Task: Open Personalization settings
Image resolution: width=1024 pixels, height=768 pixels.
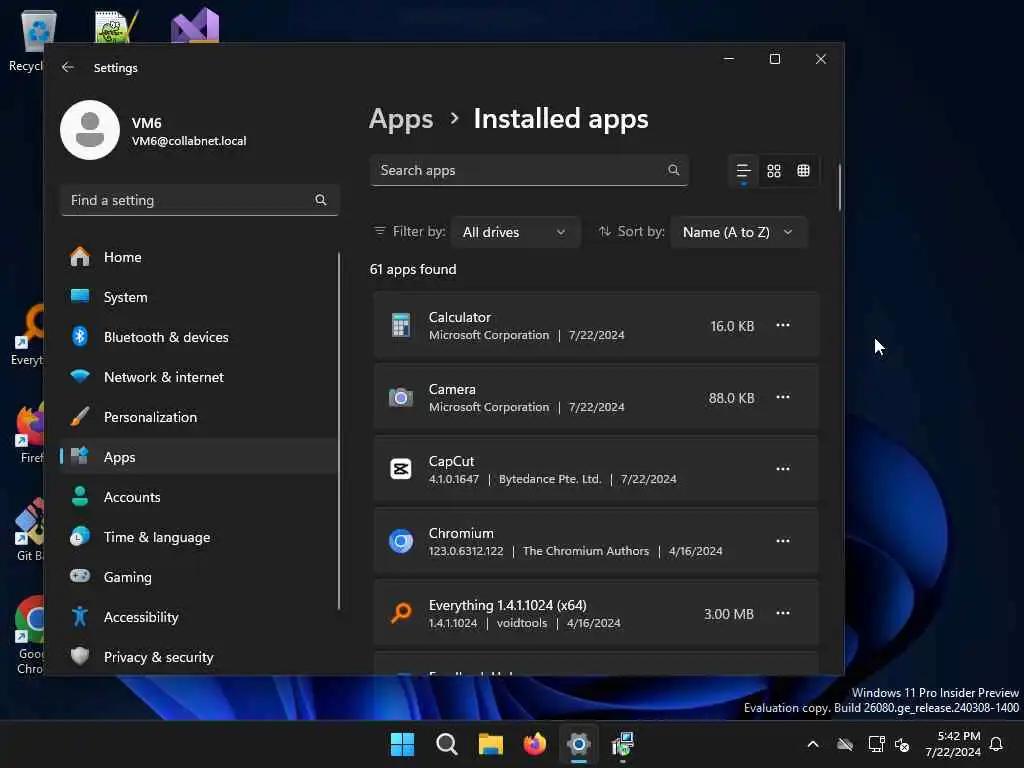Action: click(199, 417)
